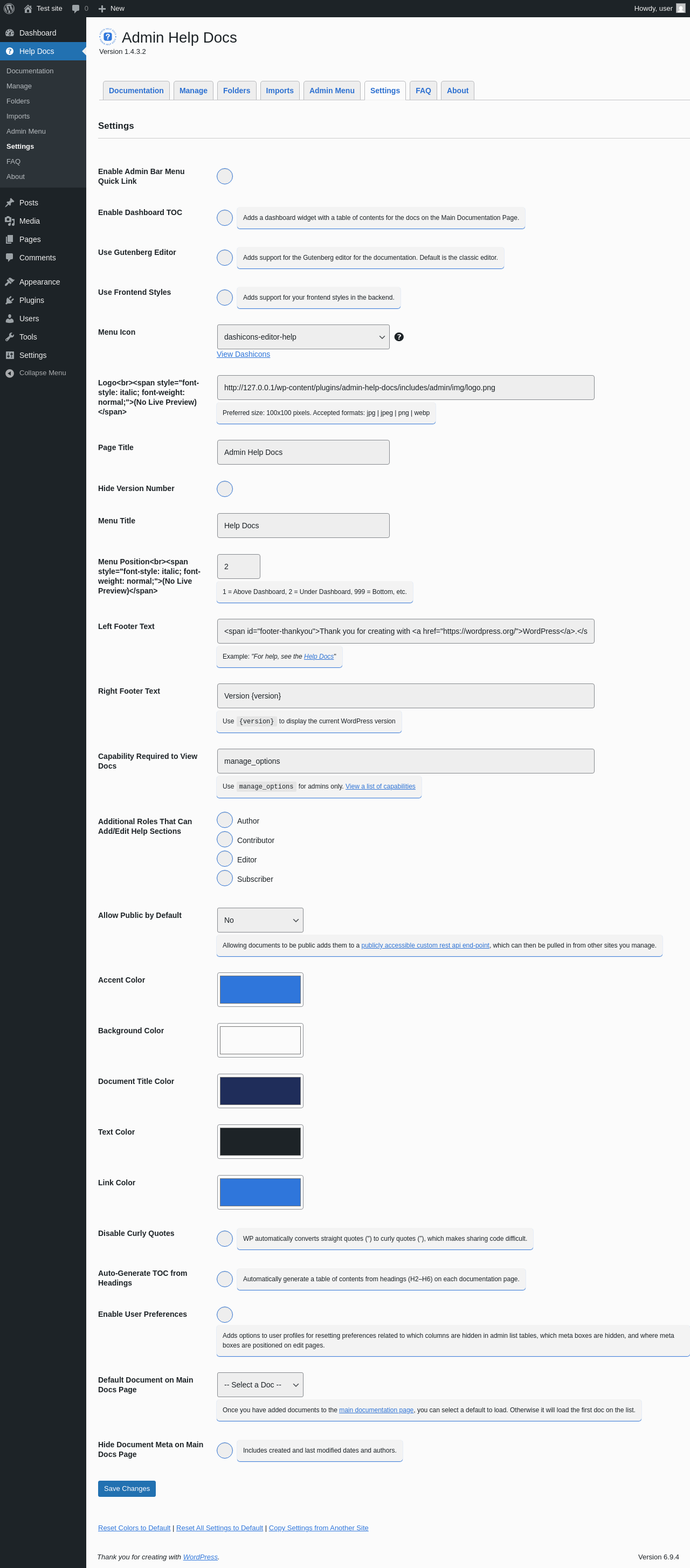Image resolution: width=690 pixels, height=1568 pixels.
Task: Enable the Dashboard TOC checkbox
Action: (225, 217)
